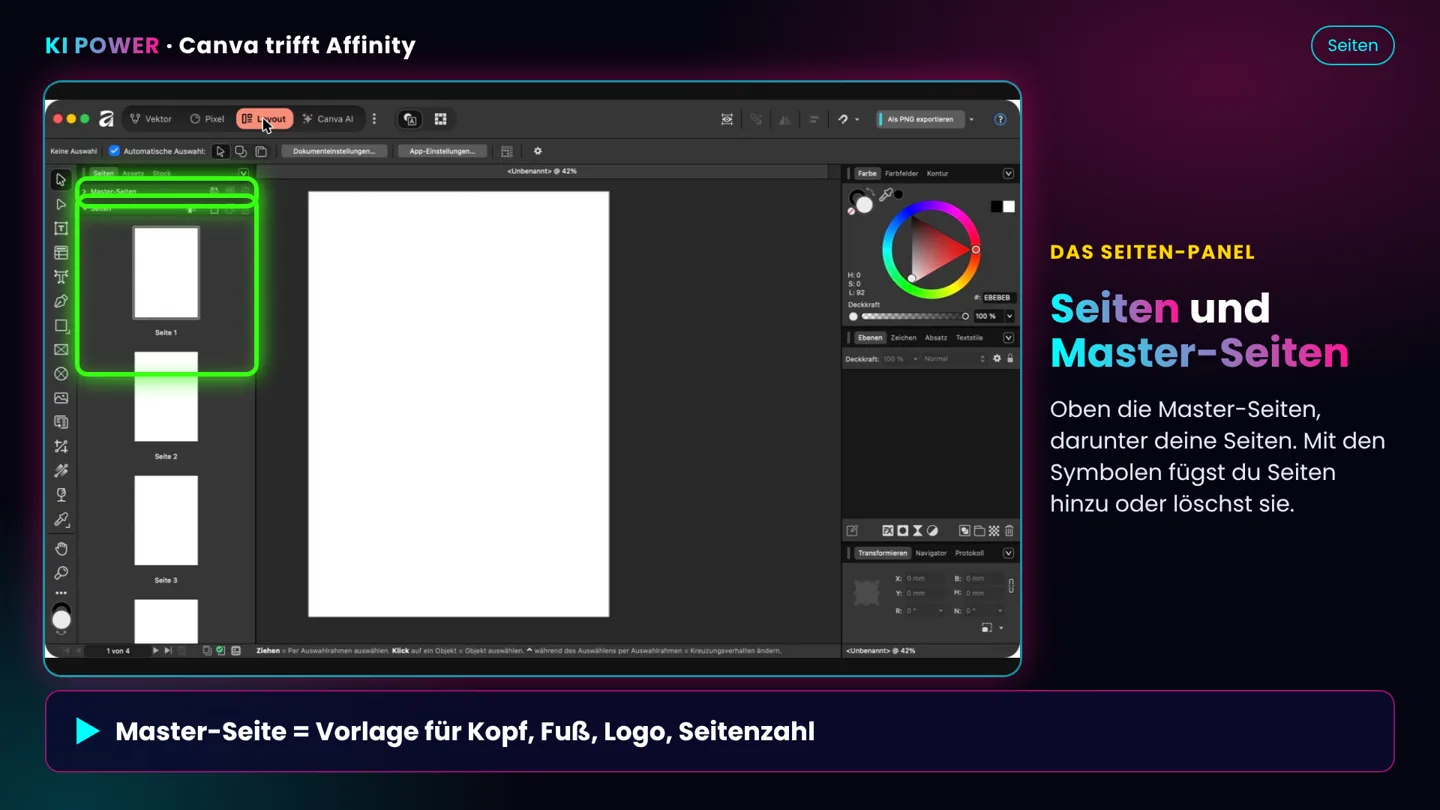Select the Move tool arrow in toolbox
Image resolution: width=1440 pixels, height=810 pixels.
tap(61, 180)
